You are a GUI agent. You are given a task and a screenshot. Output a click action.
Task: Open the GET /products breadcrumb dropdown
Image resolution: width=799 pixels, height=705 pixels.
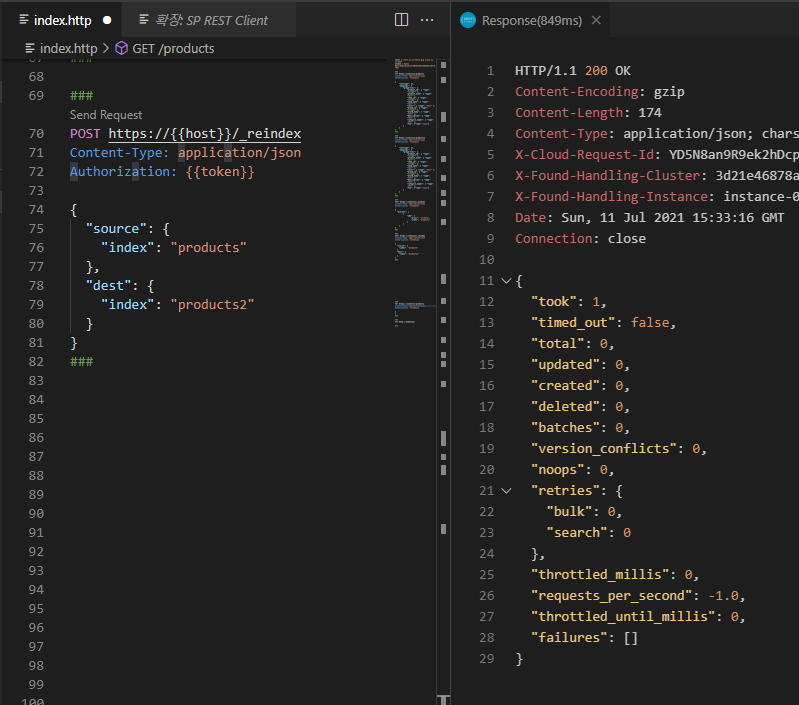pos(173,48)
